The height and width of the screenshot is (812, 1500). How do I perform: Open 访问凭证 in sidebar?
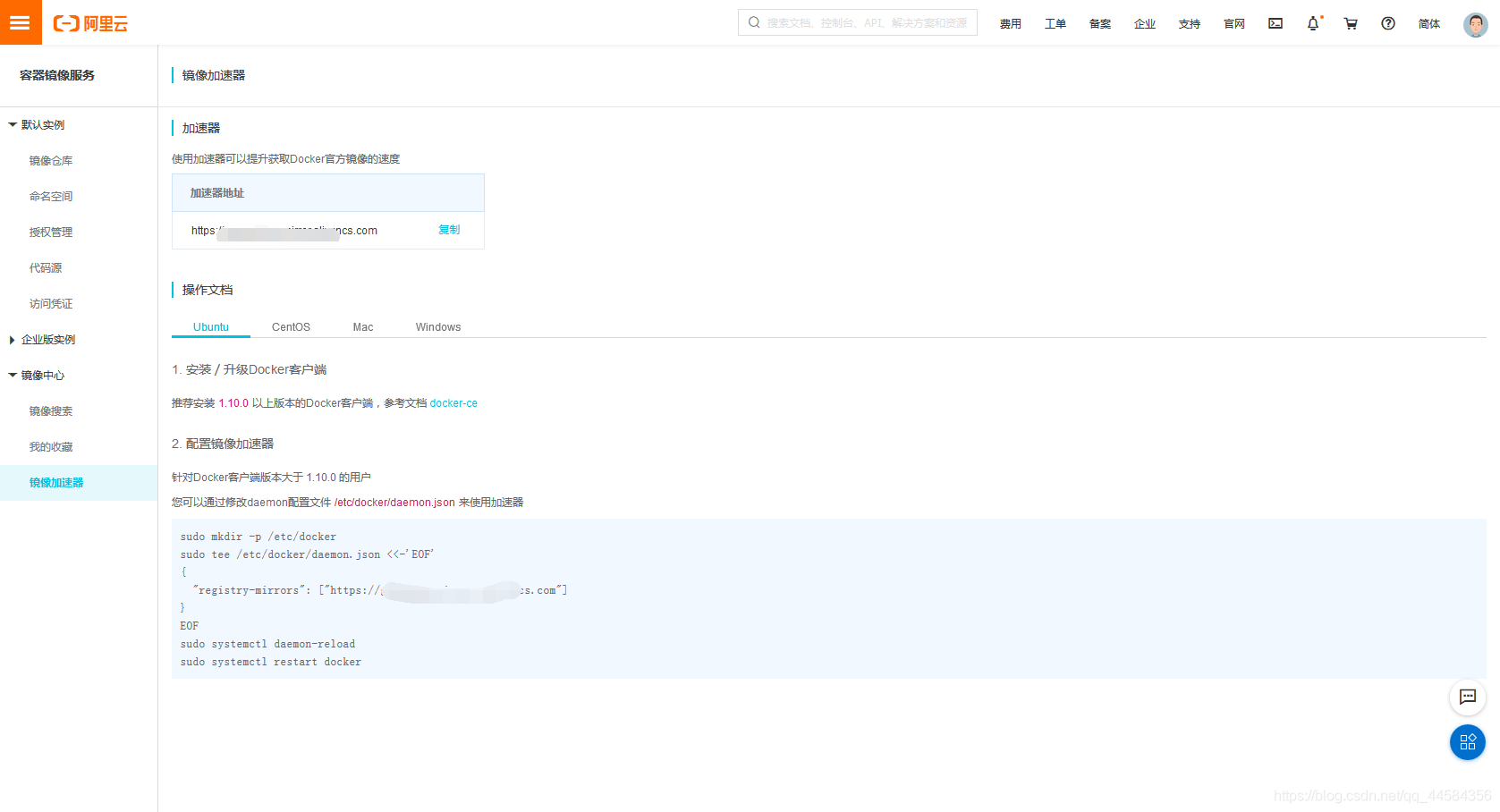pos(51,304)
